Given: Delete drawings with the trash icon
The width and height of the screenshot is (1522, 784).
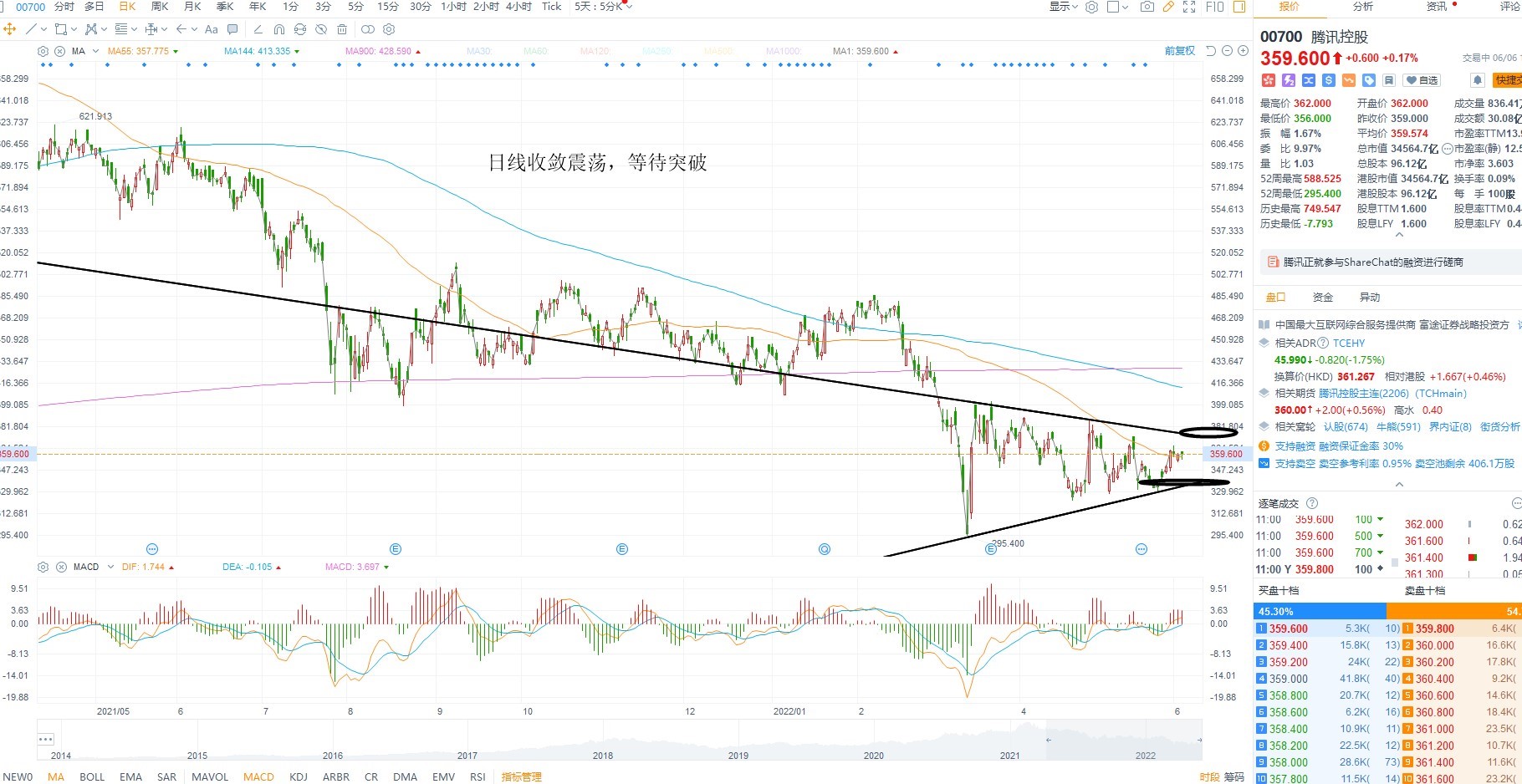Looking at the screenshot, I should (x=342, y=29).
